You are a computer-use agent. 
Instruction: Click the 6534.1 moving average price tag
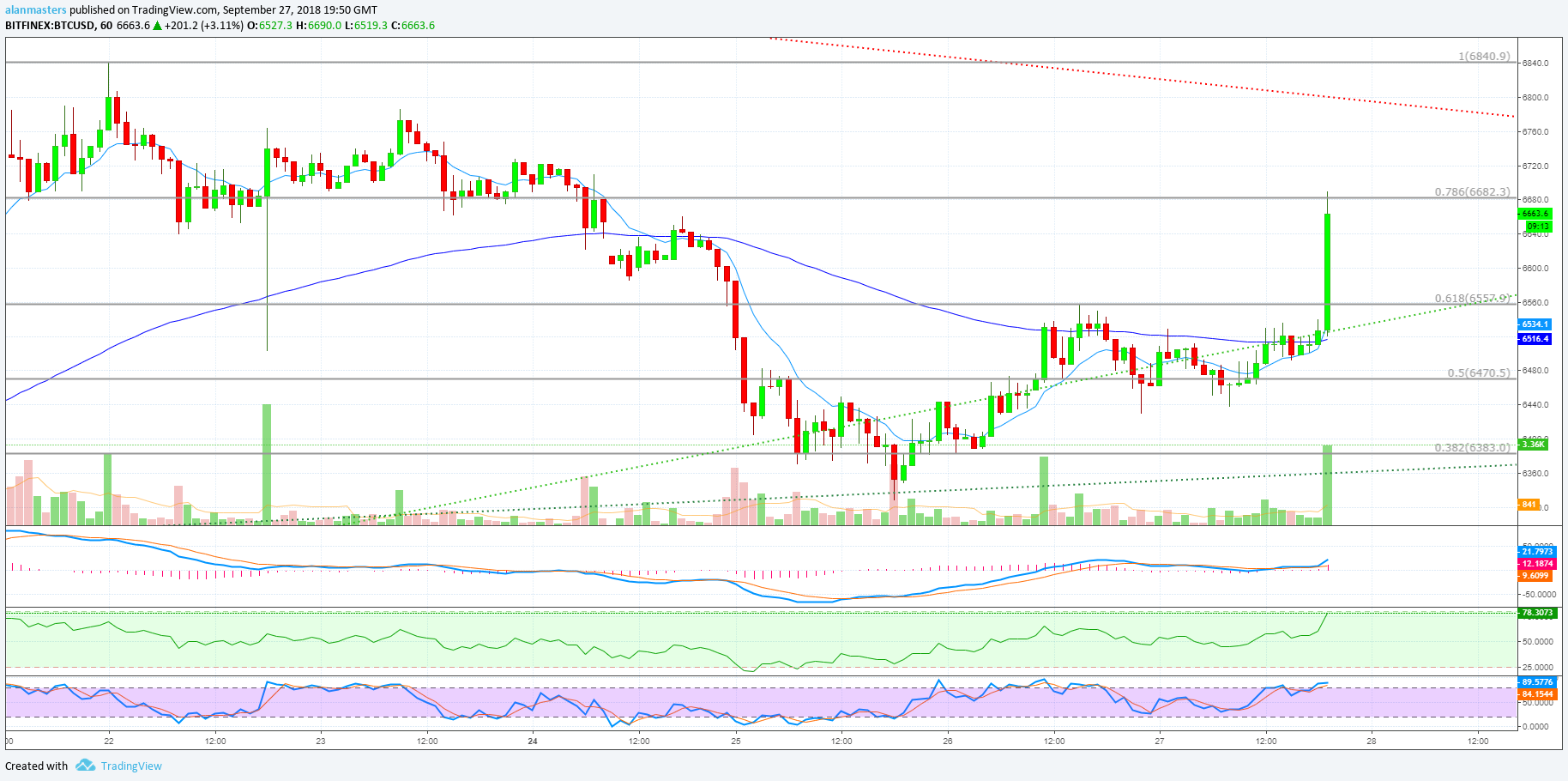1535,324
